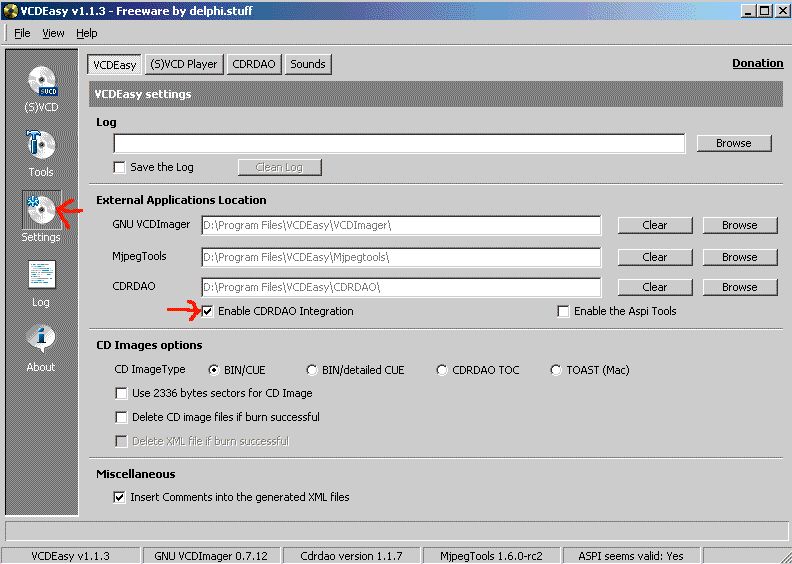This screenshot has width=792, height=564.
Task: Click status bar text 'GNU VCDImager 0.7.12'
Action: (x=211, y=556)
